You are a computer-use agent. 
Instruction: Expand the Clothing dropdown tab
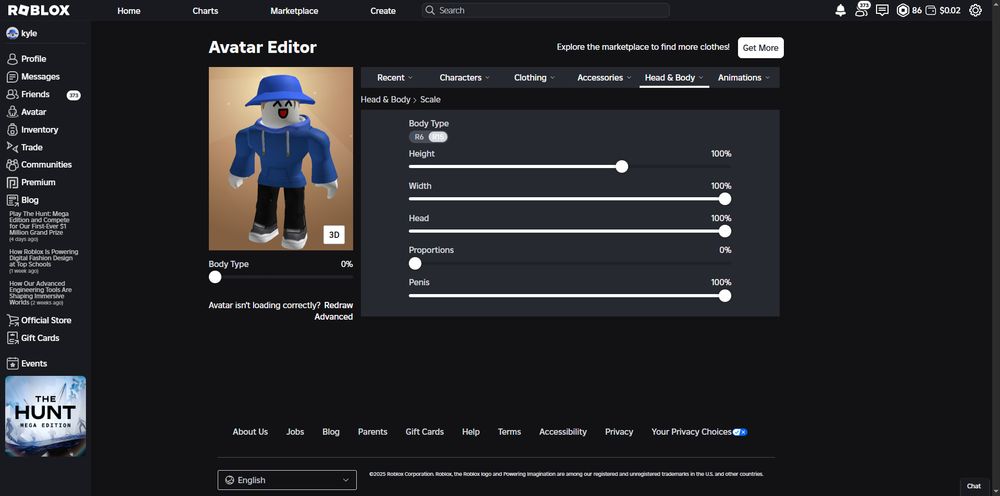pos(534,78)
